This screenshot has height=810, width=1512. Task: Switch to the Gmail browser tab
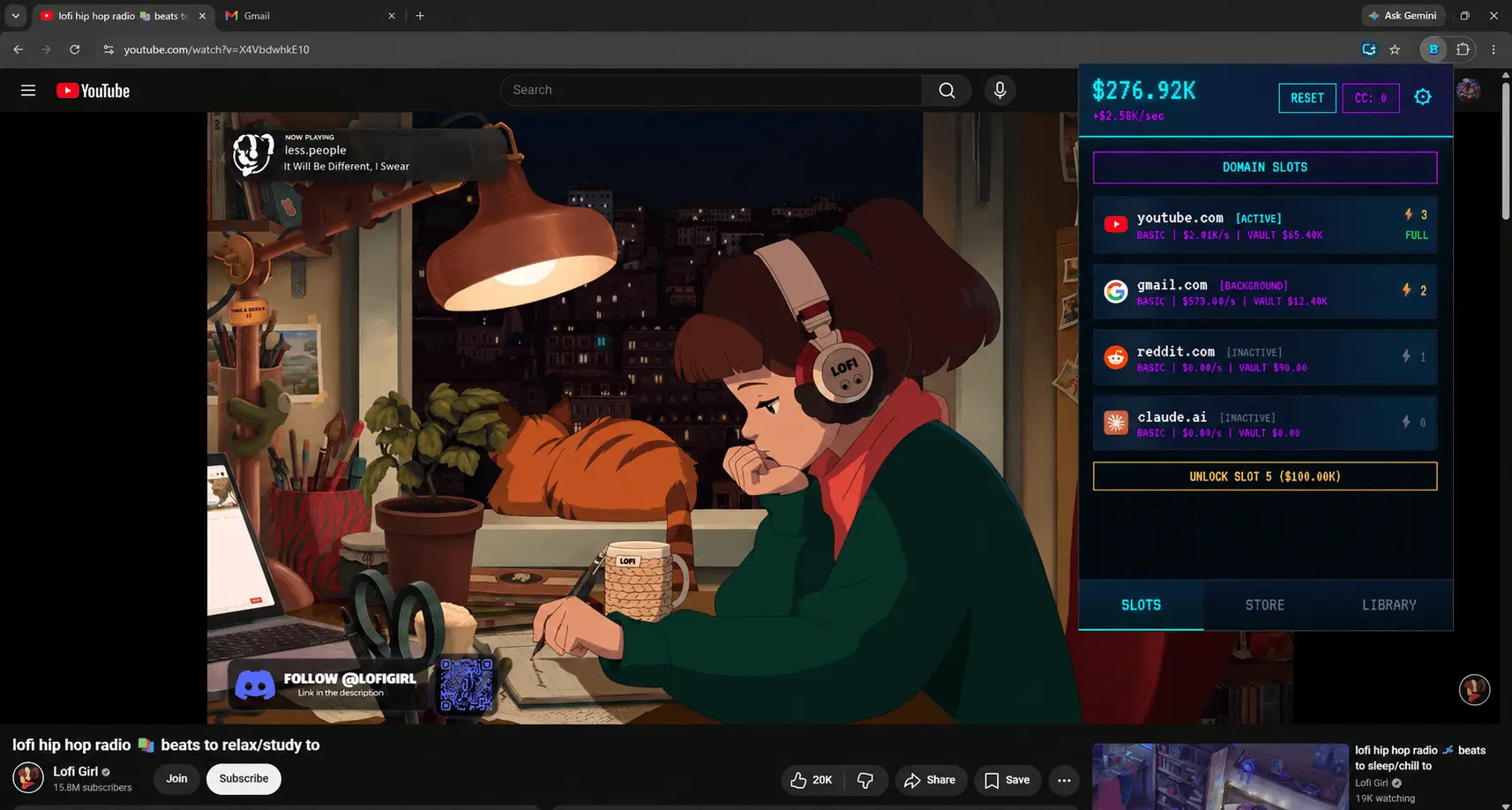pos(311,16)
